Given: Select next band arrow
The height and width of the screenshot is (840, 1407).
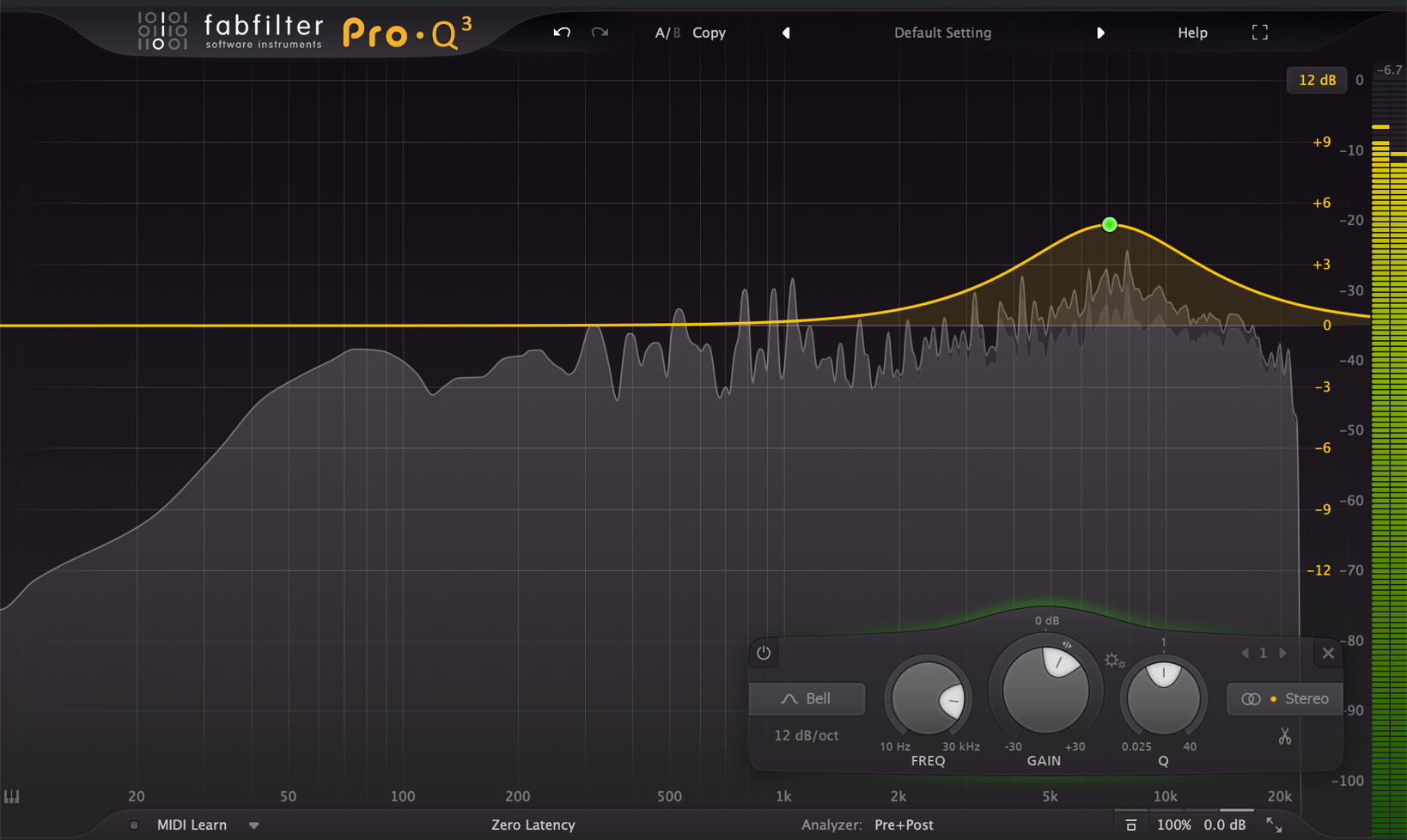Looking at the screenshot, I should 1282,653.
